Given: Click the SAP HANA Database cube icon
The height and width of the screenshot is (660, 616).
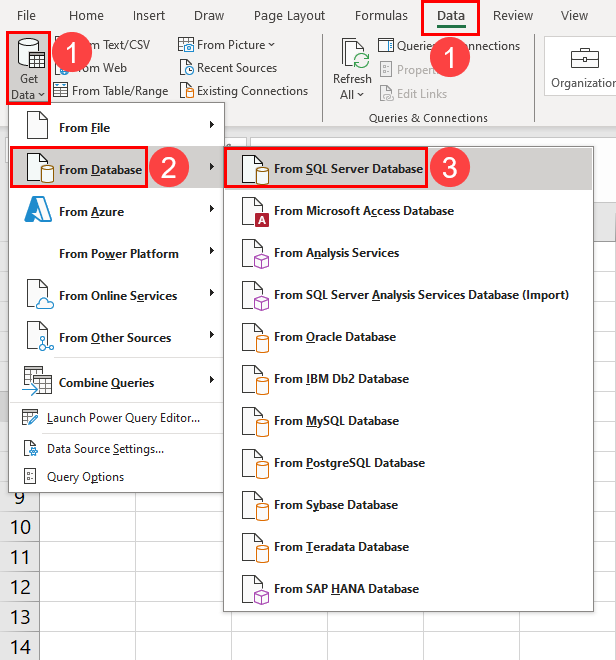Looking at the screenshot, I should click(x=255, y=590).
